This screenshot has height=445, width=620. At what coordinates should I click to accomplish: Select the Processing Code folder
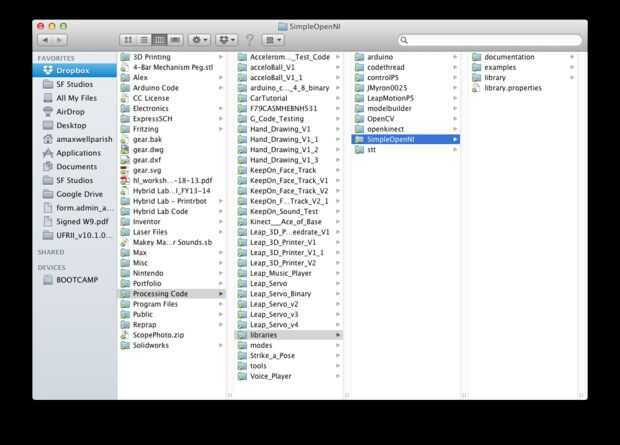coord(172,294)
